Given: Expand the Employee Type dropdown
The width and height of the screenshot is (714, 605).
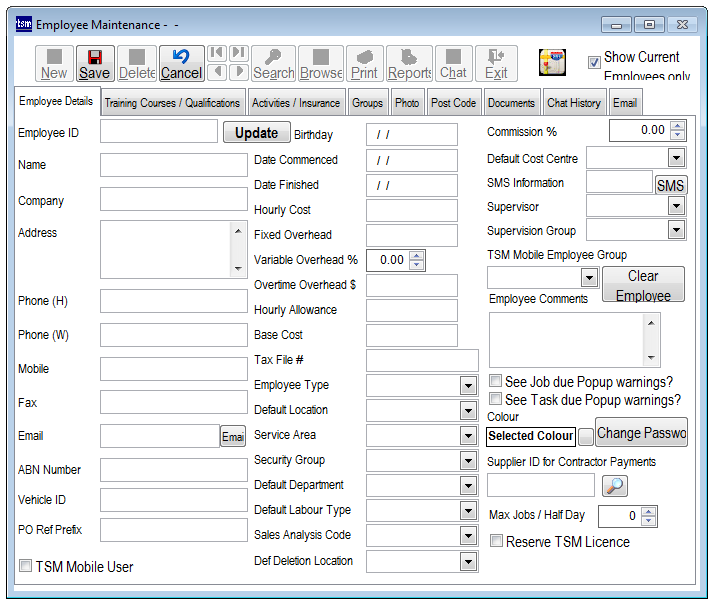Looking at the screenshot, I should (468, 386).
